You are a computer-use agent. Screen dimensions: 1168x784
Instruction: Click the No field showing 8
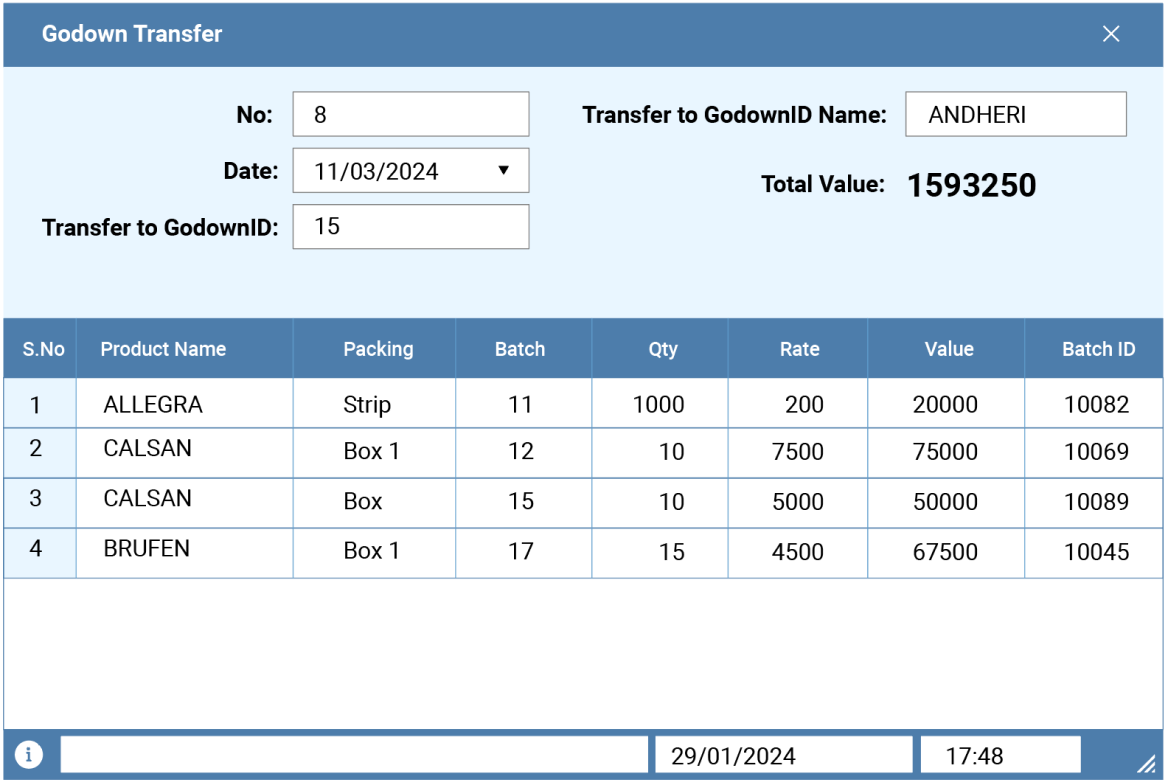410,113
